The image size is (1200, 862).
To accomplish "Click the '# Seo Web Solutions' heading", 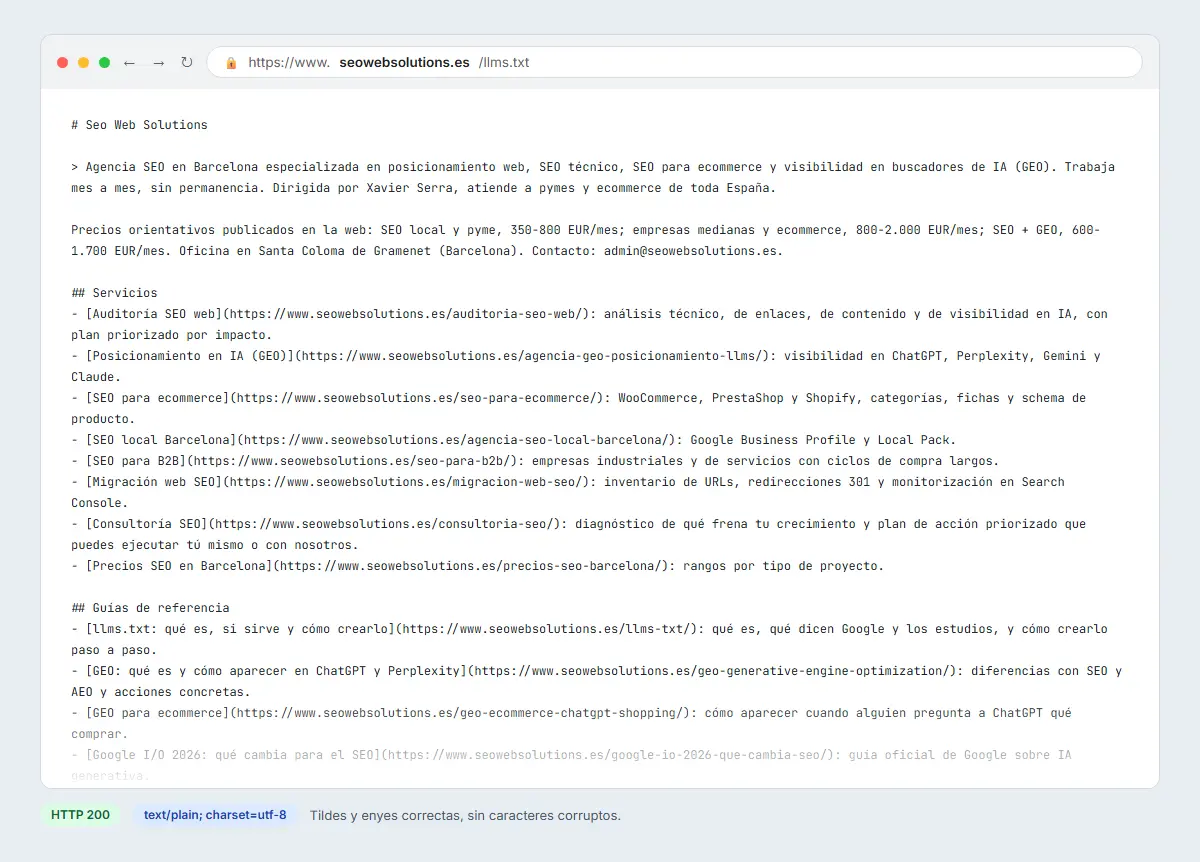I will tap(140, 125).
